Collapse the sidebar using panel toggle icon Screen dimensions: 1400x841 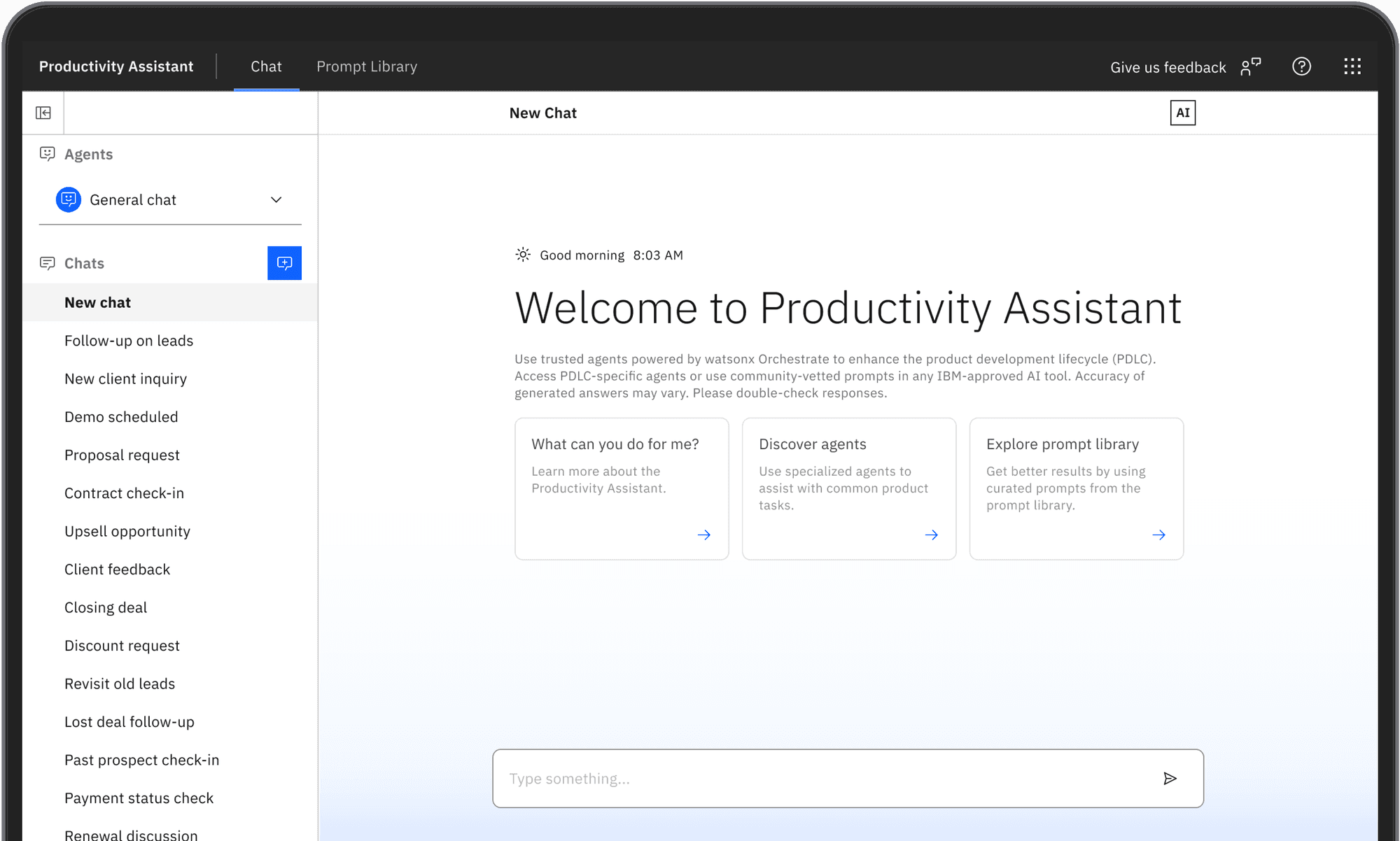point(43,113)
